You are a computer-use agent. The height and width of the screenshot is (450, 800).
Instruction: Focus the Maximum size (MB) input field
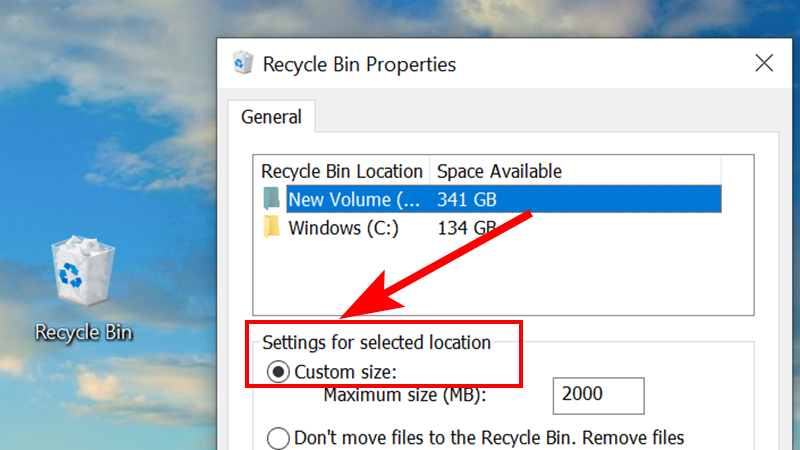(598, 395)
